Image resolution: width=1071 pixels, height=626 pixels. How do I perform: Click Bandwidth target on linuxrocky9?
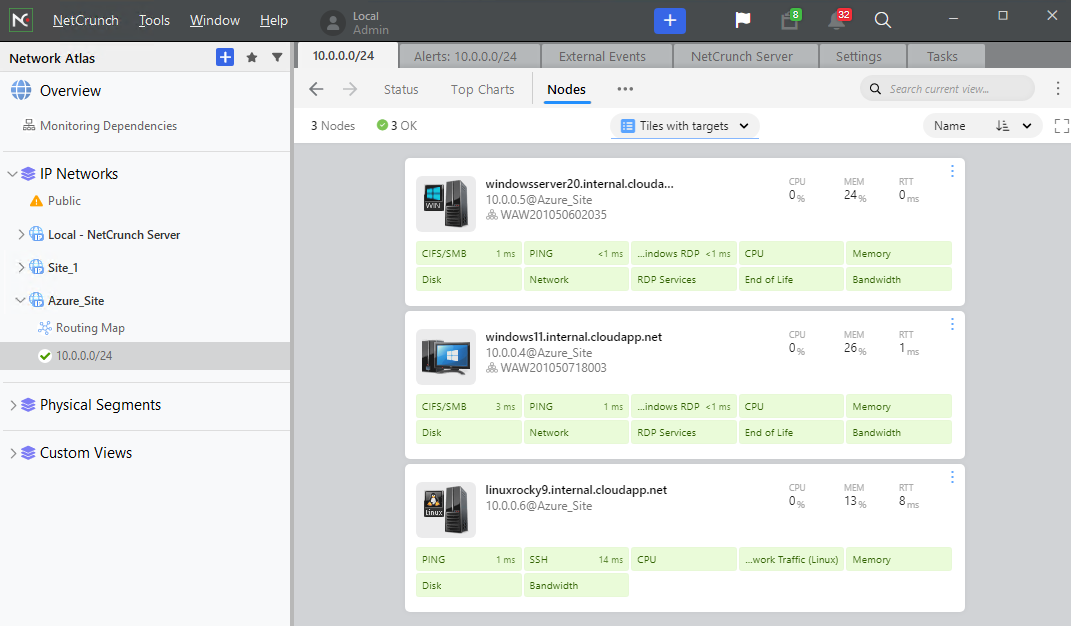click(x=576, y=586)
